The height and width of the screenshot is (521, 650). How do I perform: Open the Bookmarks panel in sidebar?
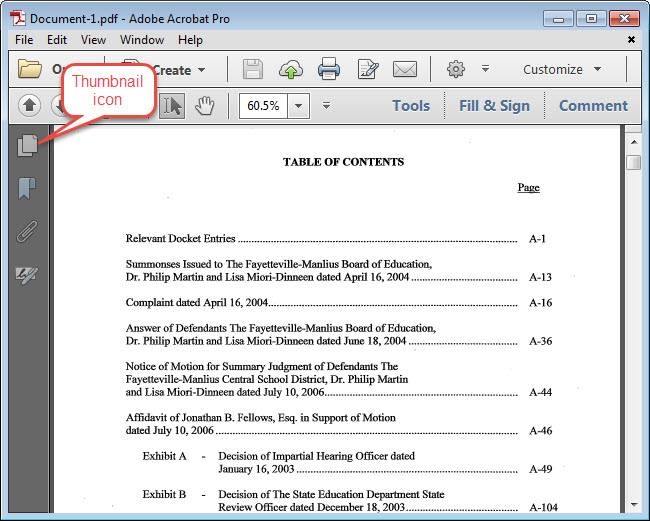point(27,189)
